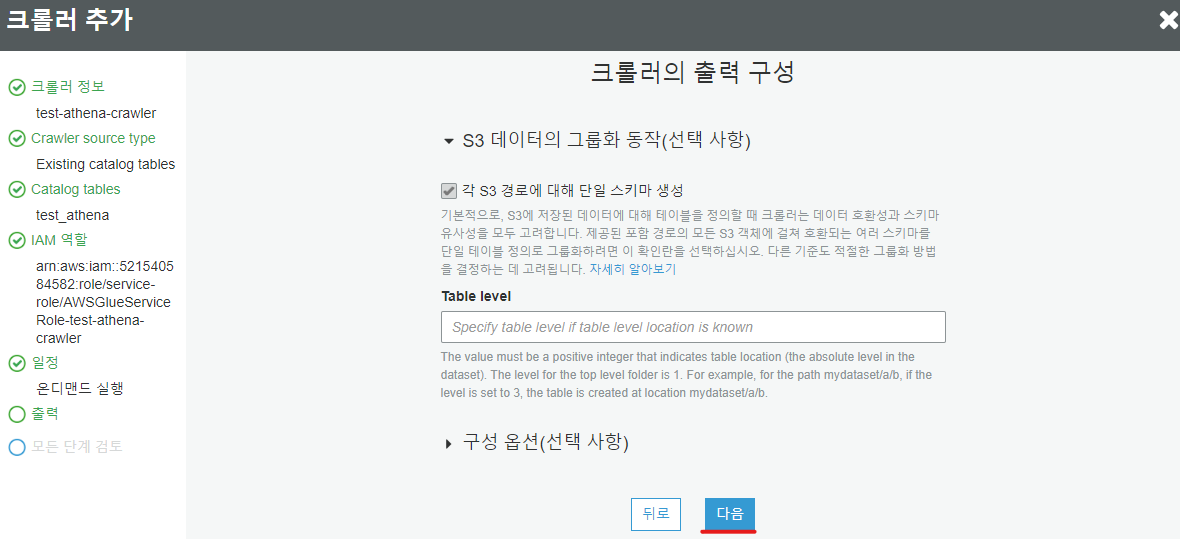Select the 모든 단계 검토 step
Image resolution: width=1180 pixels, height=539 pixels.
click(77, 446)
